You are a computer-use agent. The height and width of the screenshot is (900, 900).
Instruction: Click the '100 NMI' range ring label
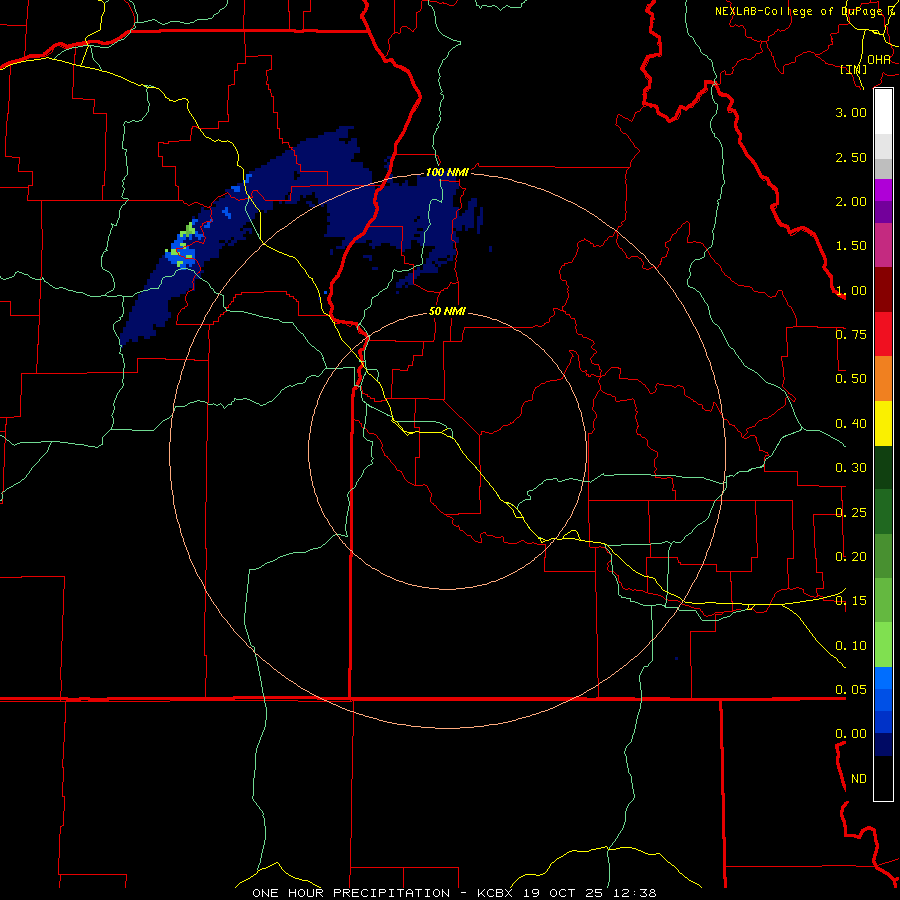click(x=447, y=172)
